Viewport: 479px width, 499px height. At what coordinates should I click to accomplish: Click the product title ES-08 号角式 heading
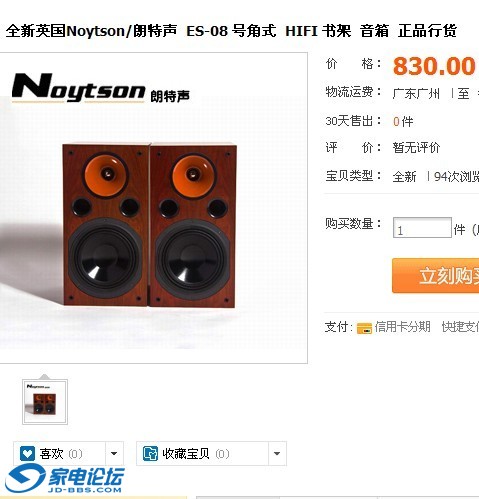231,31
